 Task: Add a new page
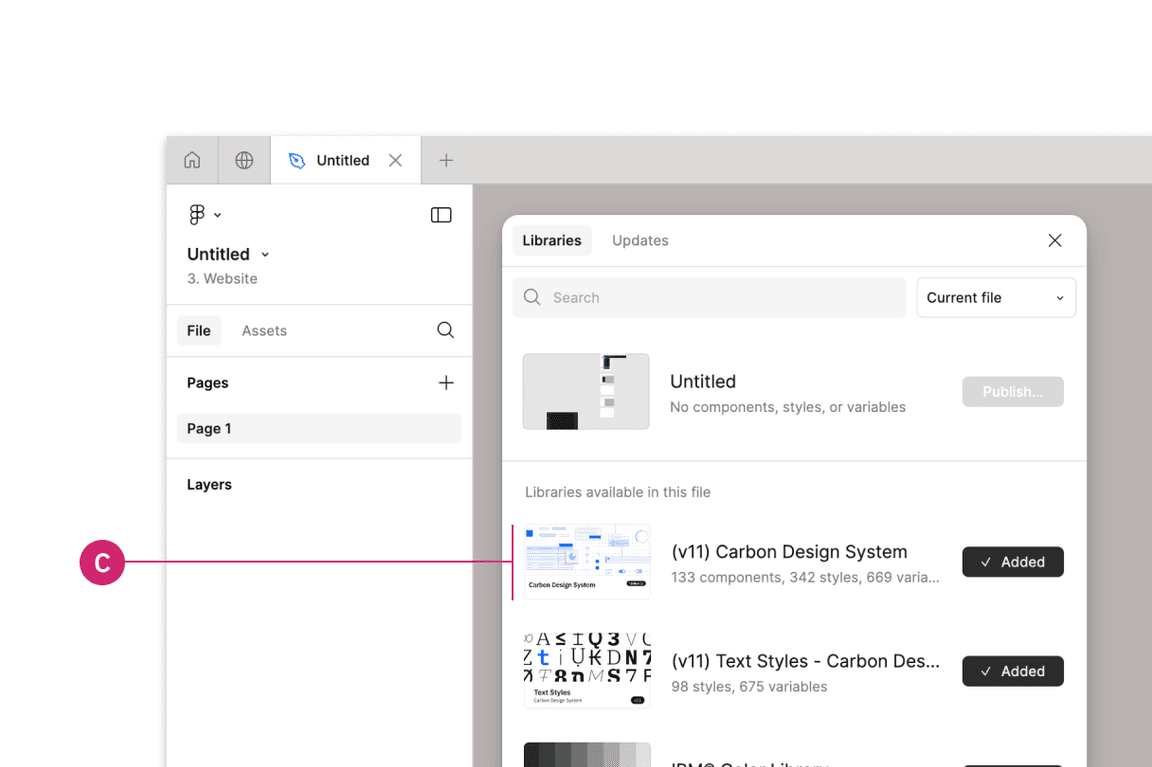tap(446, 383)
